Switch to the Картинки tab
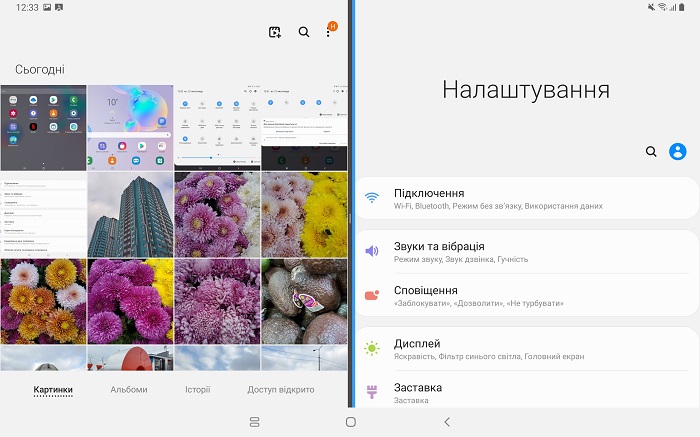 coord(53,390)
